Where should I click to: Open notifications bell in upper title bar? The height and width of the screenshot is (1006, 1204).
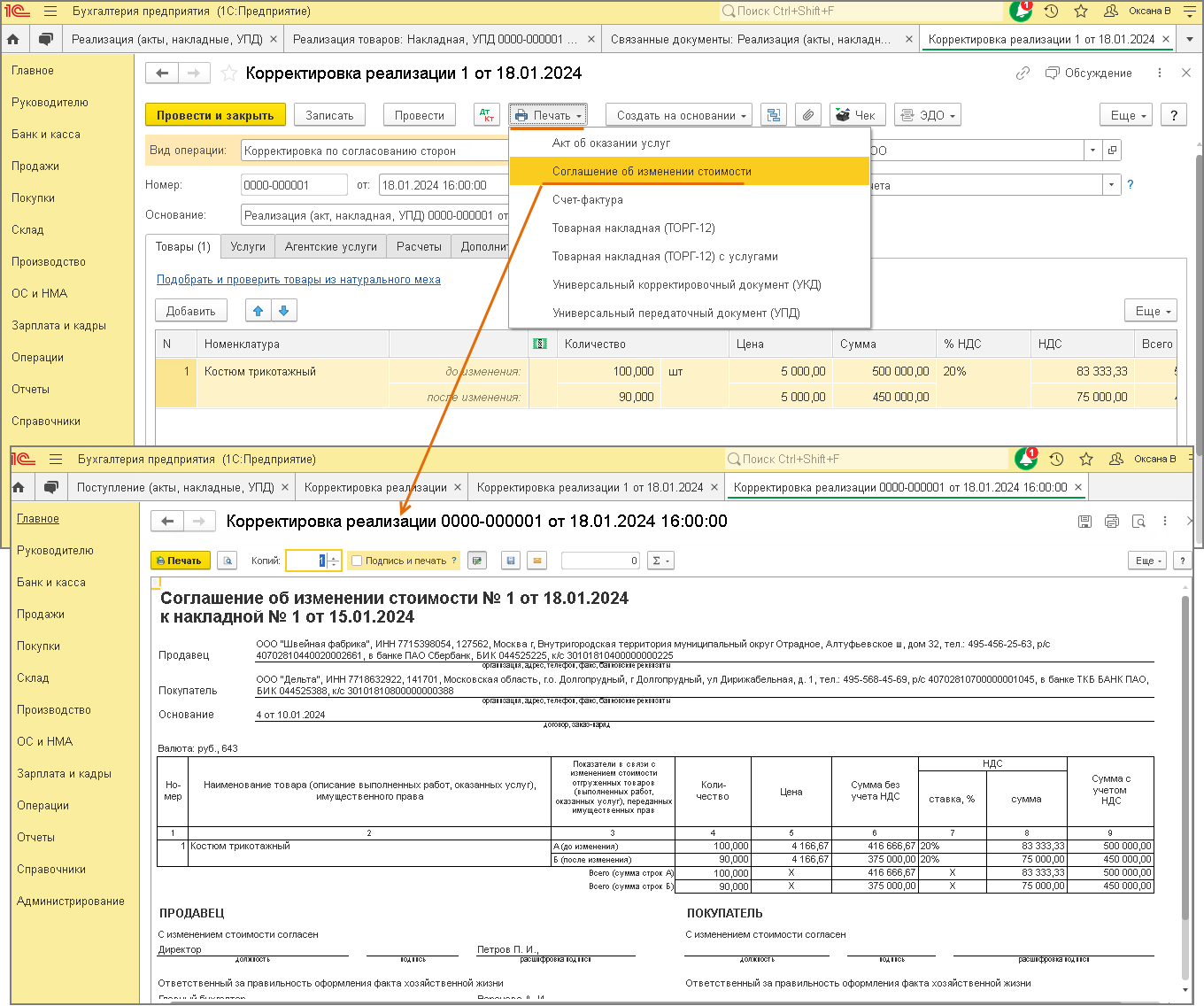tap(1020, 11)
